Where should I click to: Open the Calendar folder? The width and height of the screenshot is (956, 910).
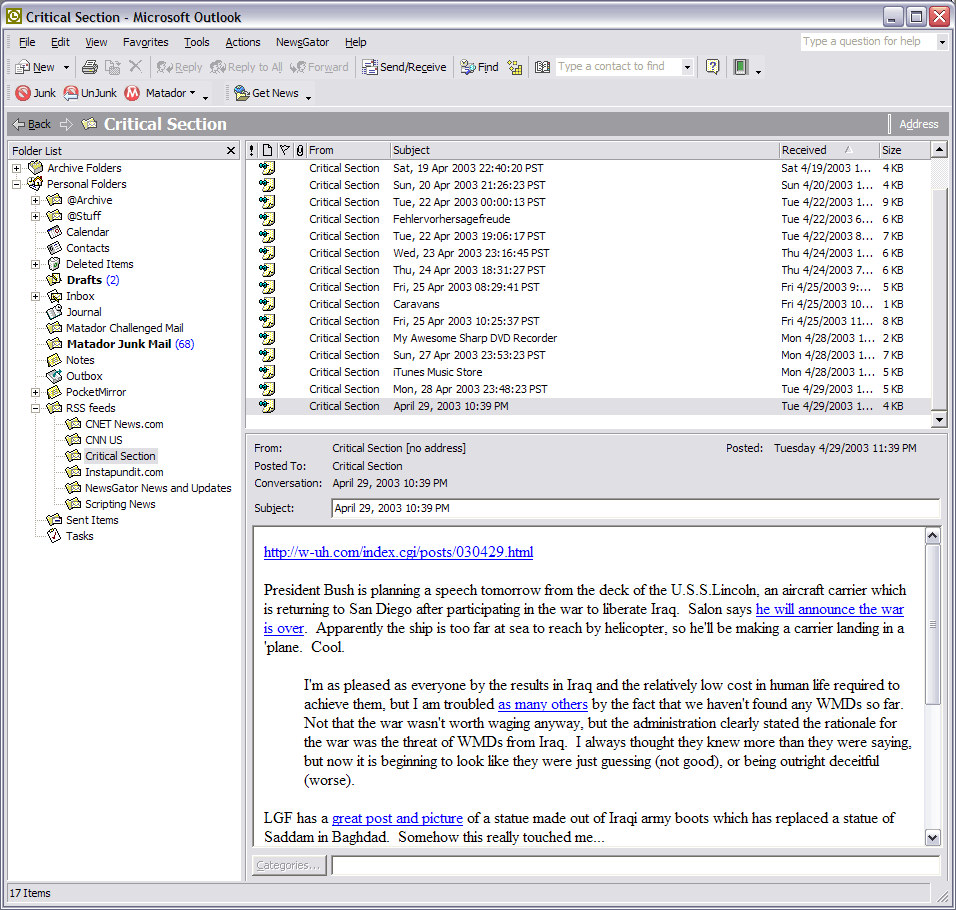(x=87, y=232)
